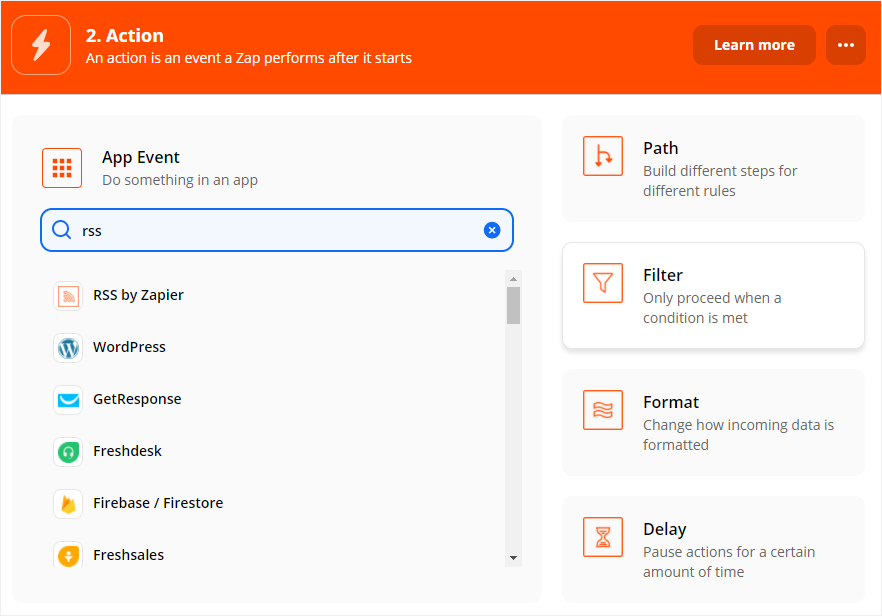
Task: Choose the Path action card
Action: tap(713, 169)
